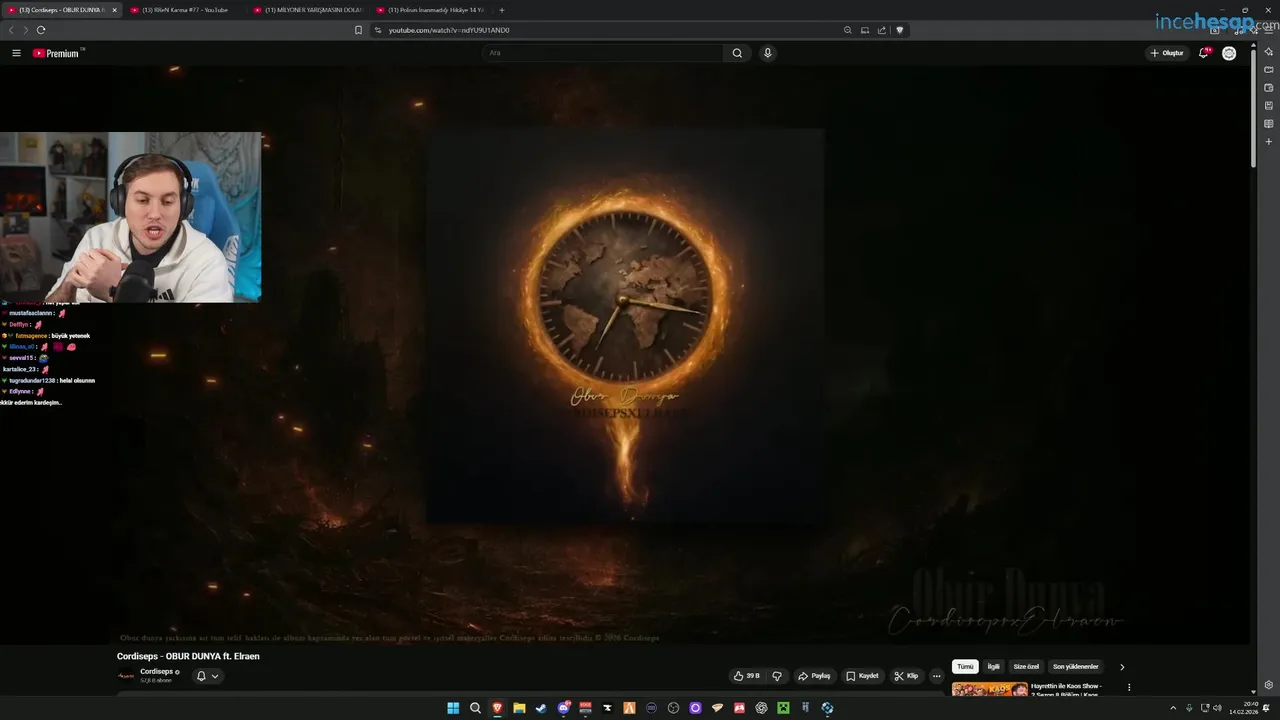This screenshot has width=1280, height=720.
Task: Open Hayrettin ile Kaos Show thumbnail
Action: click(989, 689)
